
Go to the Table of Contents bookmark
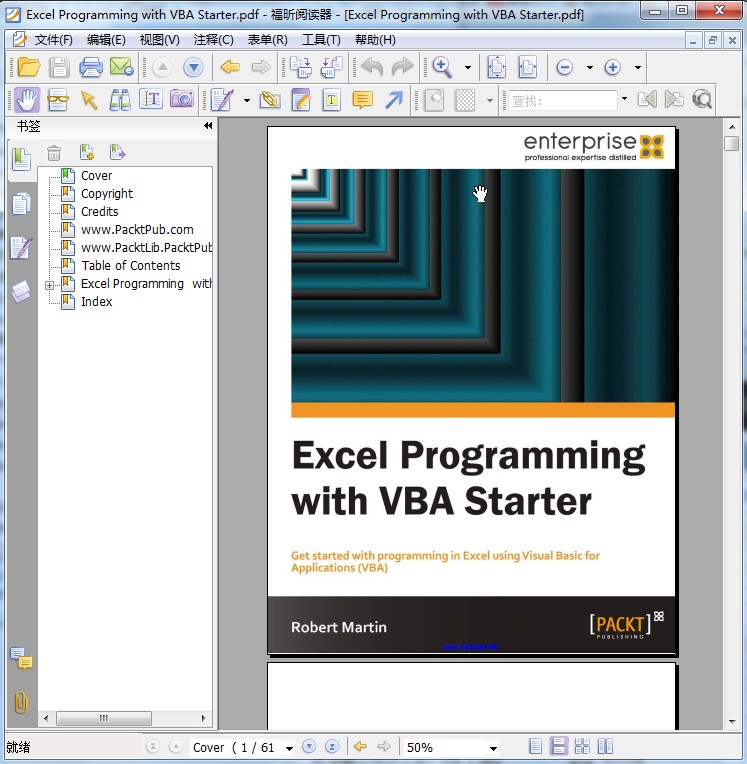pyautogui.click(x=130, y=266)
